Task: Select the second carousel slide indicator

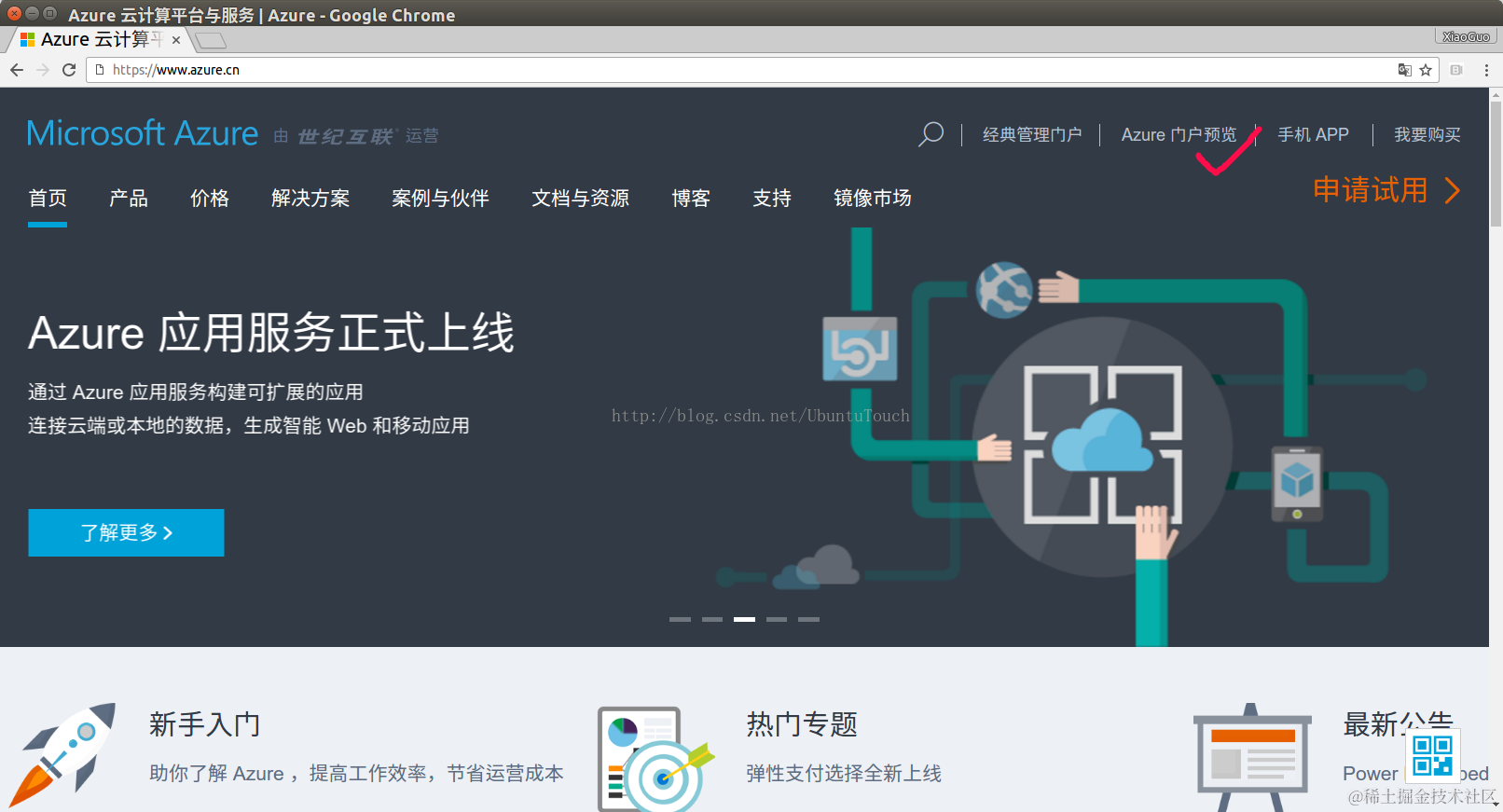Action: click(x=712, y=619)
